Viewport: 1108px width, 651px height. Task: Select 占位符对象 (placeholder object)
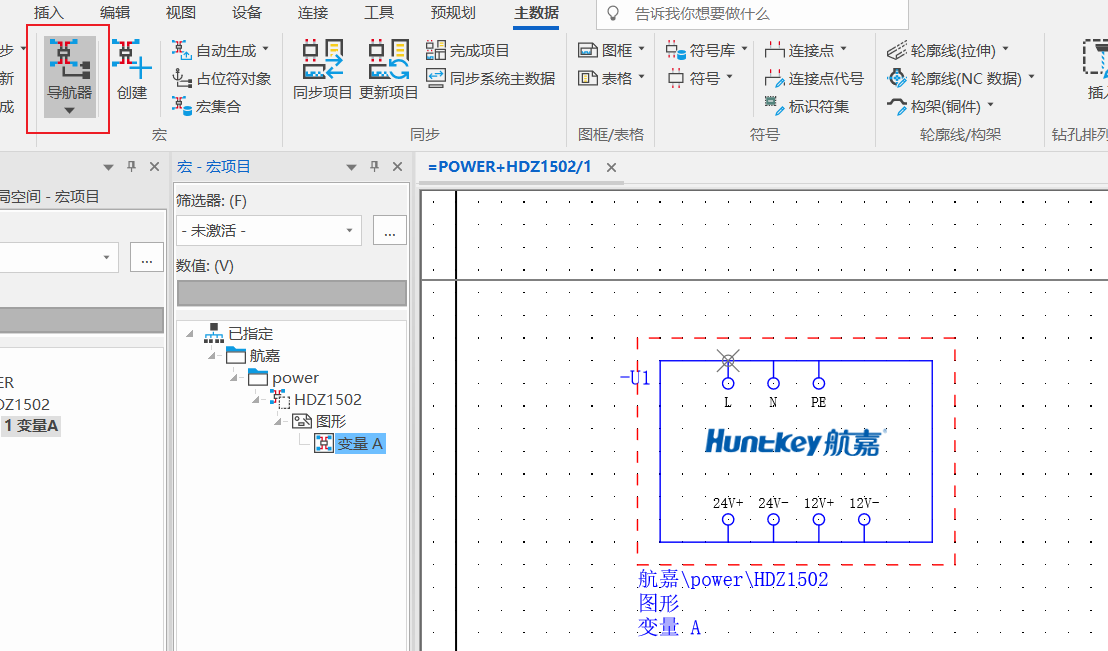[x=222, y=78]
